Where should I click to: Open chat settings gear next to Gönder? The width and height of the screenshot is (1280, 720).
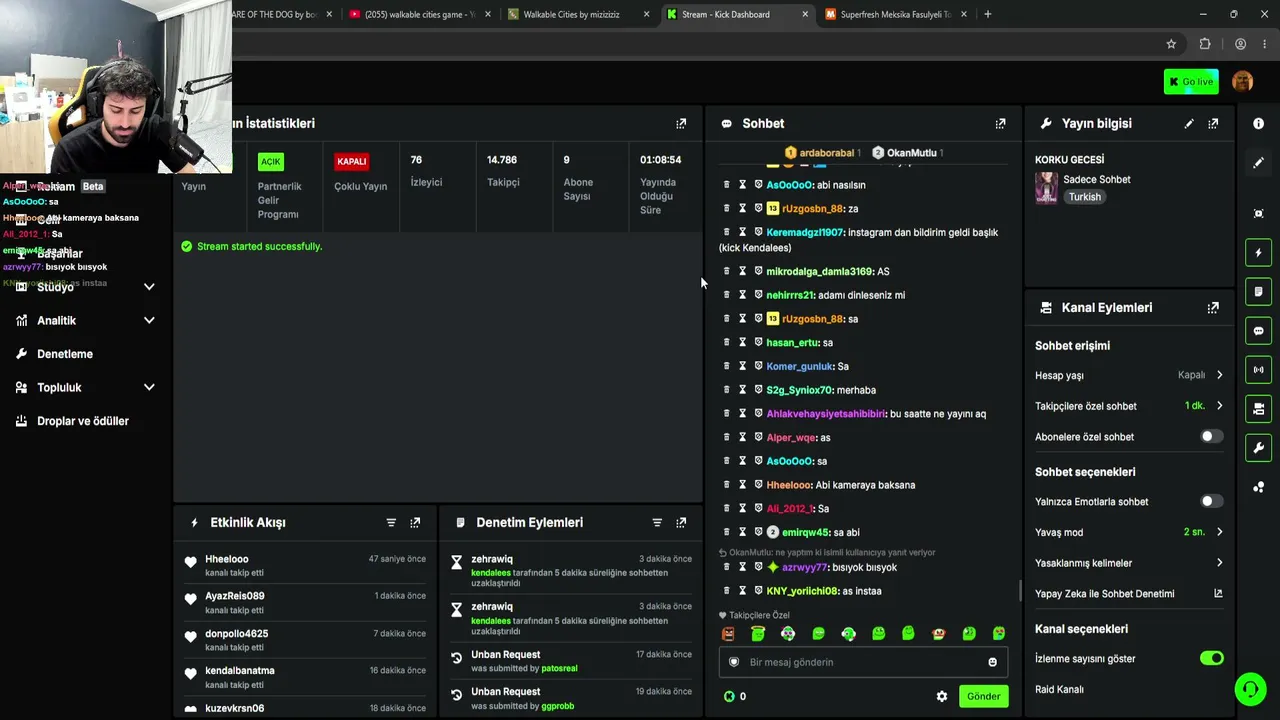pos(941,696)
